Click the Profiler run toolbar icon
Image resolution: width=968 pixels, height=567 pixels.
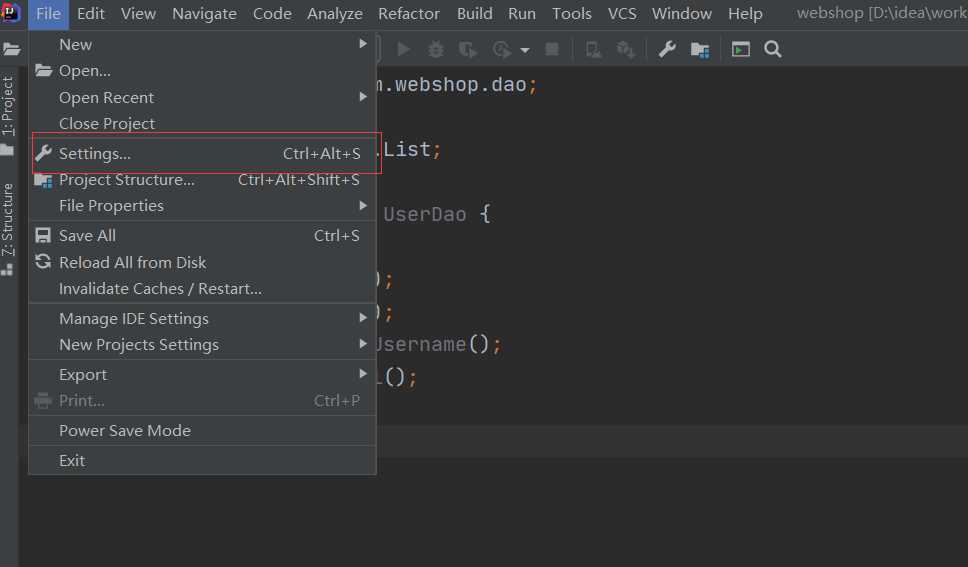[x=501, y=49]
